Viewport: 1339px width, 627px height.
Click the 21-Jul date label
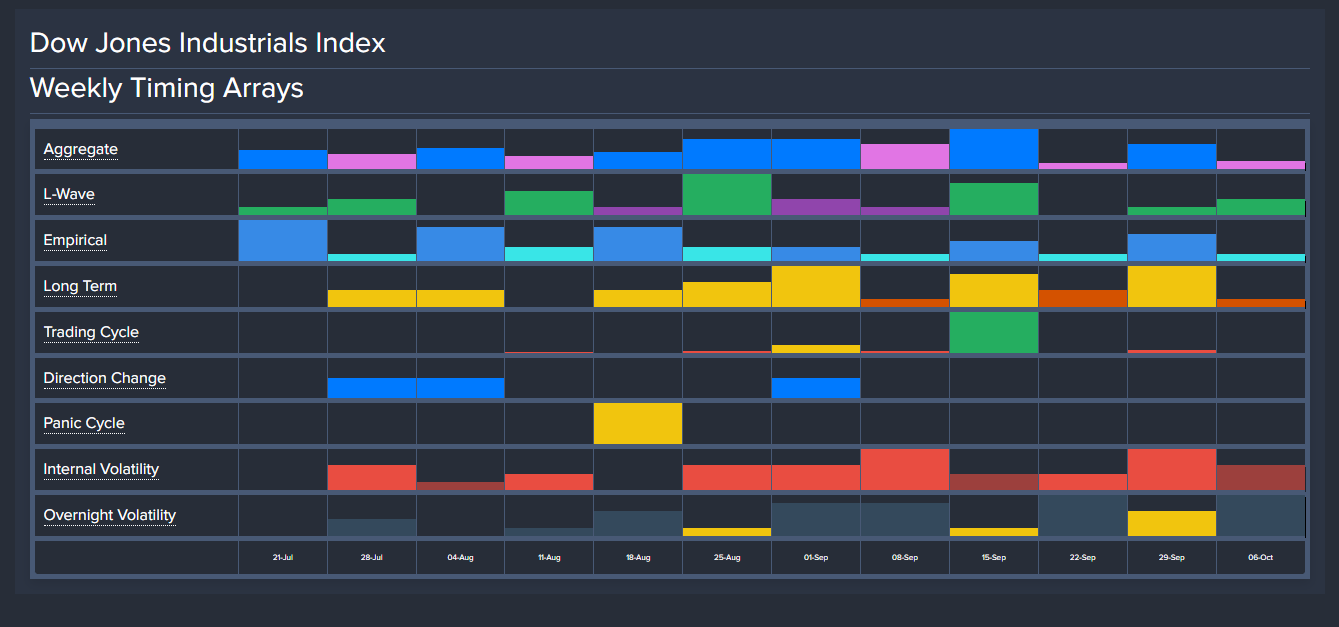click(x=283, y=557)
